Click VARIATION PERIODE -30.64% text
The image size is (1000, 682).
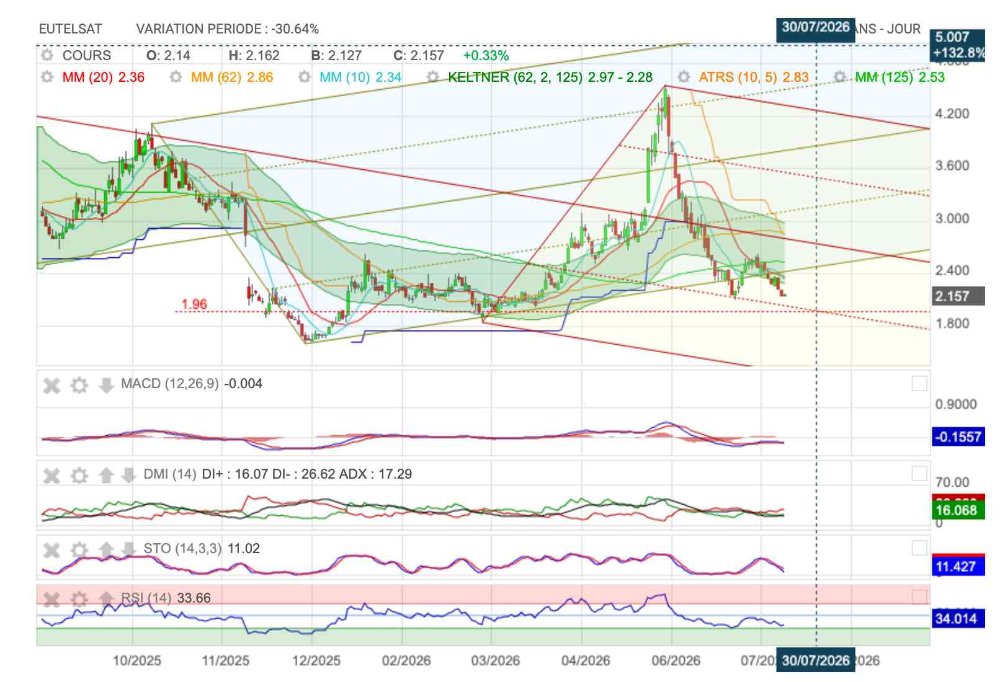(227, 29)
